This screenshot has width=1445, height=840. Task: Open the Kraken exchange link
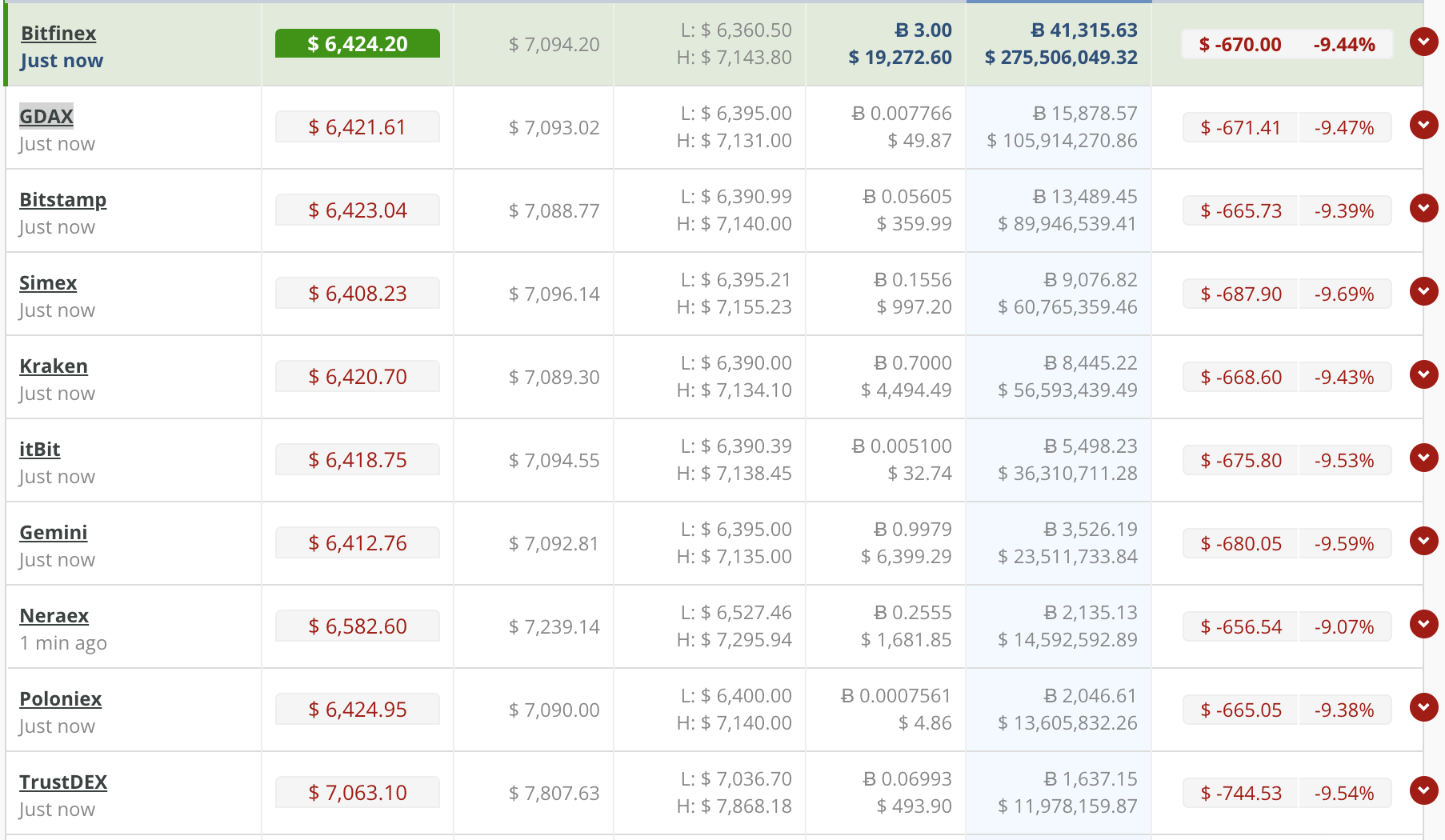[54, 366]
